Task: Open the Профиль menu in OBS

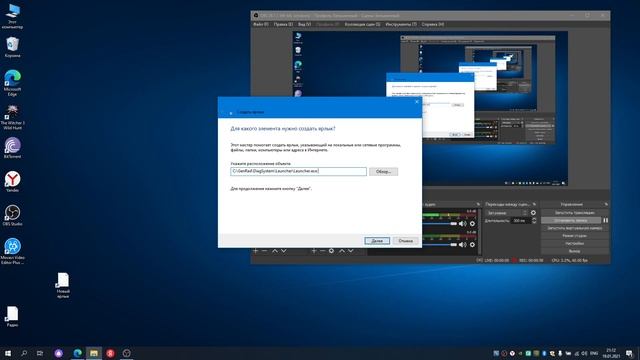Action: 328,24
